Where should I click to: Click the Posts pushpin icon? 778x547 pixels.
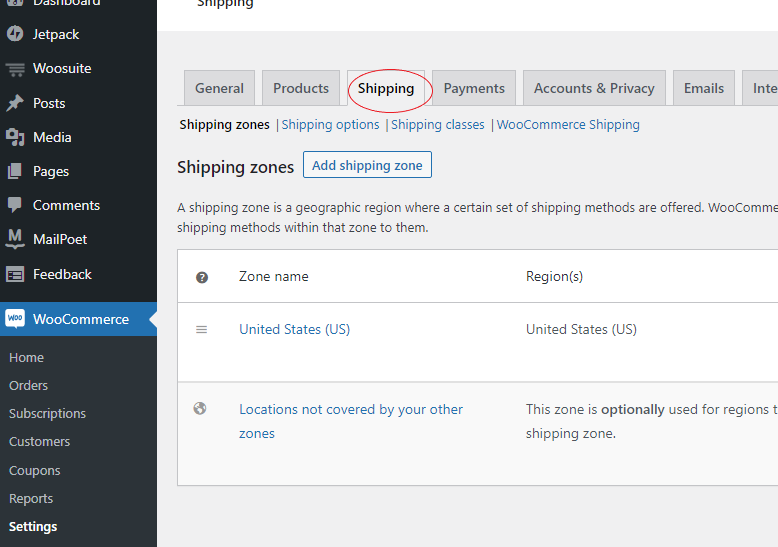(15, 103)
